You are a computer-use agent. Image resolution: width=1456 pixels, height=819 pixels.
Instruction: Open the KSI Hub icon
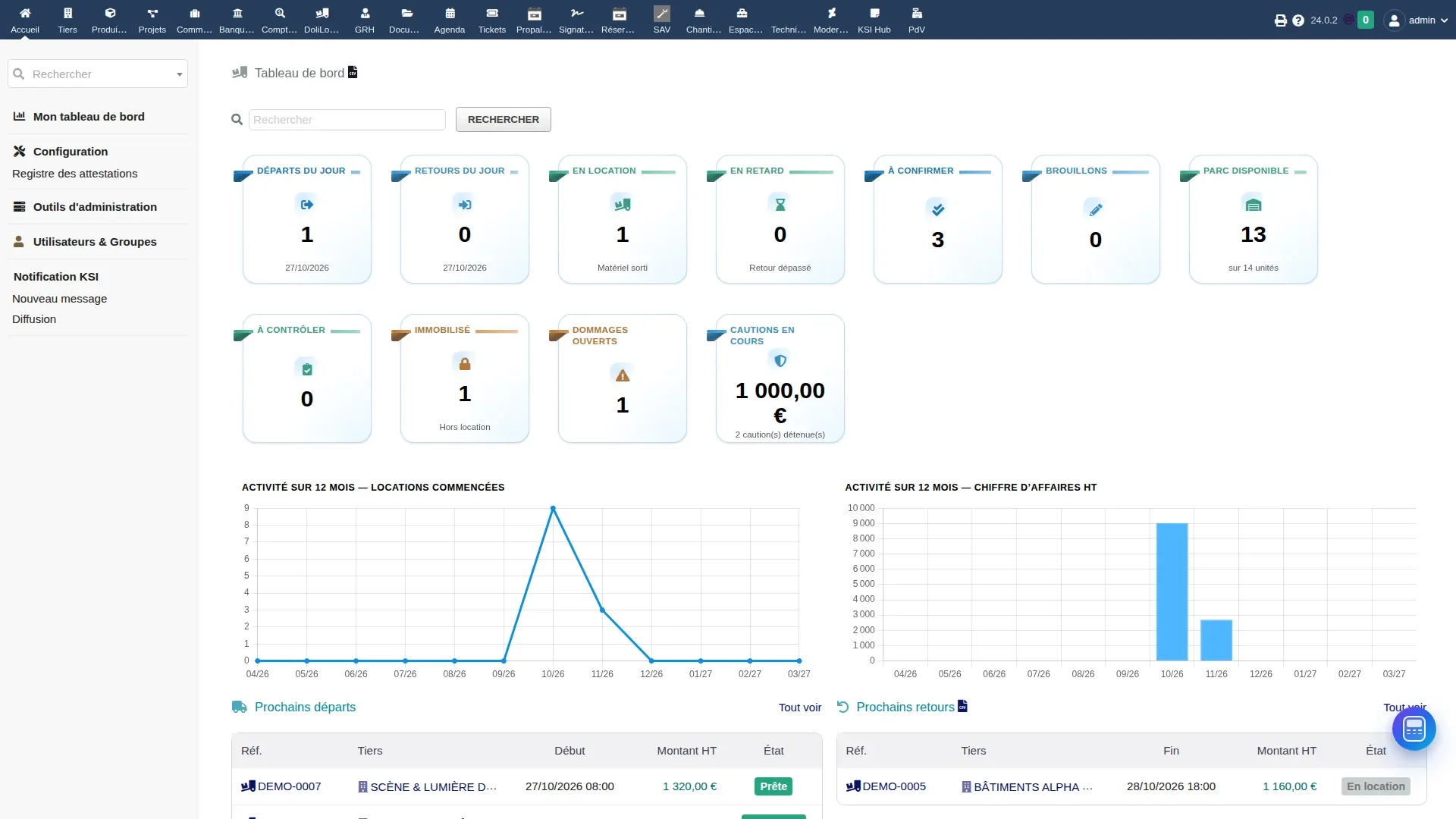(x=874, y=13)
